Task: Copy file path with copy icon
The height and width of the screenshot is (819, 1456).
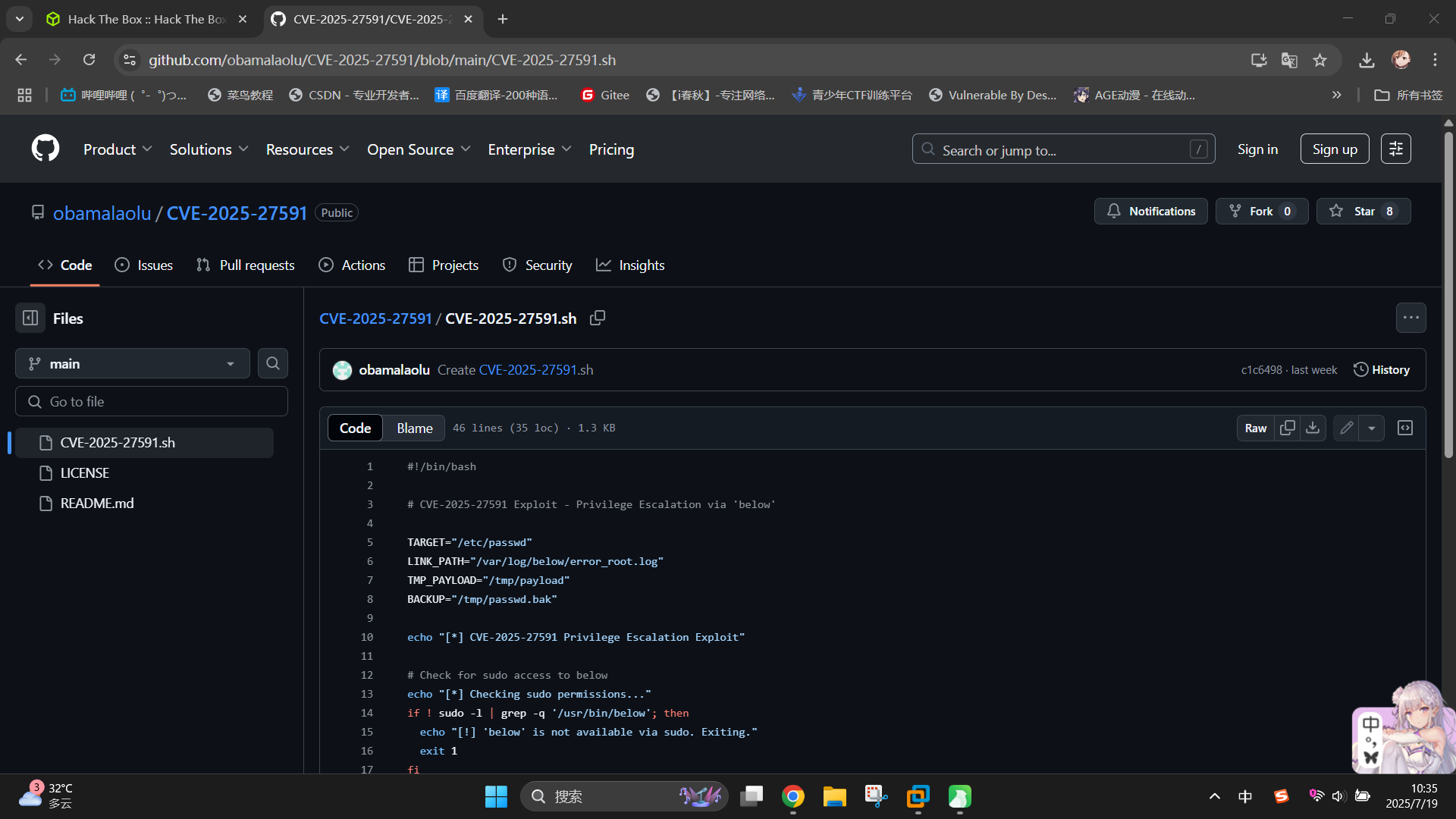Action: click(598, 318)
